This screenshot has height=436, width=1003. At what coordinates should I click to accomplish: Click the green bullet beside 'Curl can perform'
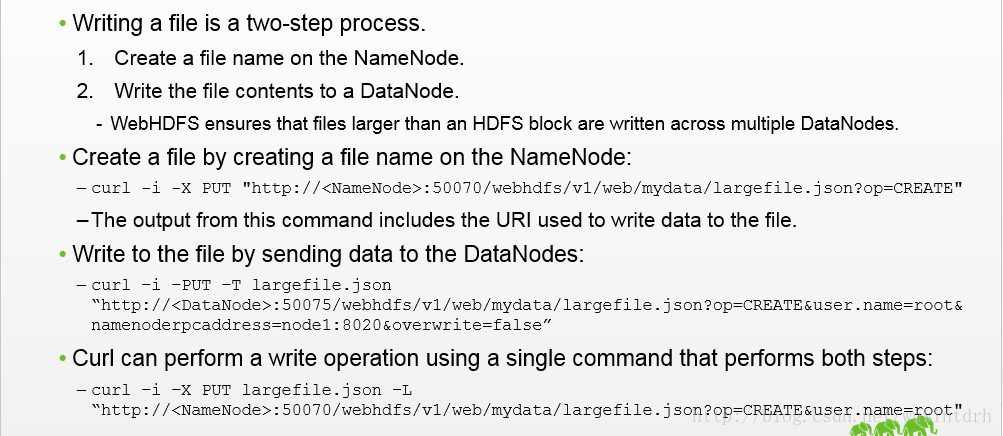[x=63, y=359]
